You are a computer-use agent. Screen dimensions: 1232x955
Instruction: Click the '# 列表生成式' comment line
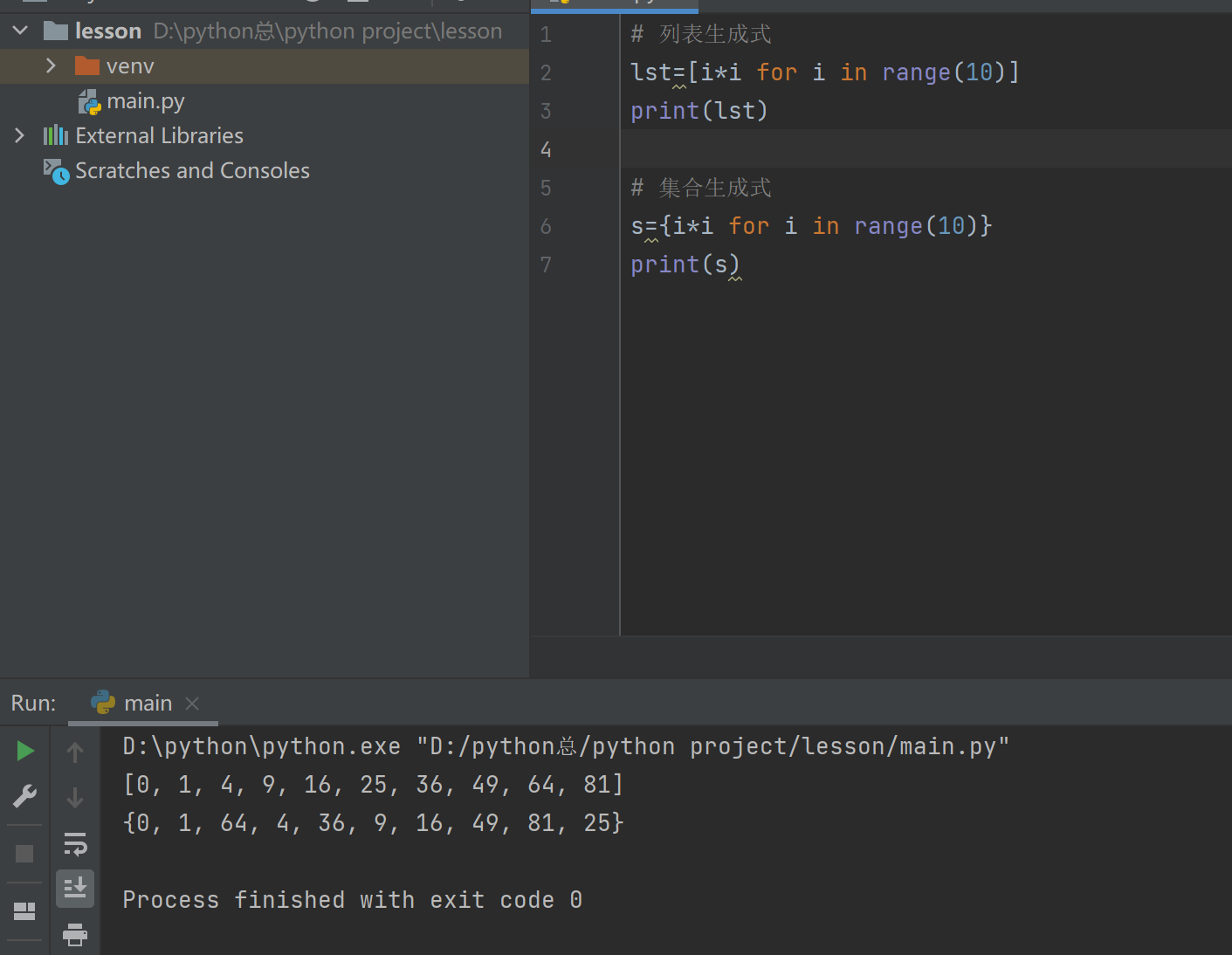701,34
